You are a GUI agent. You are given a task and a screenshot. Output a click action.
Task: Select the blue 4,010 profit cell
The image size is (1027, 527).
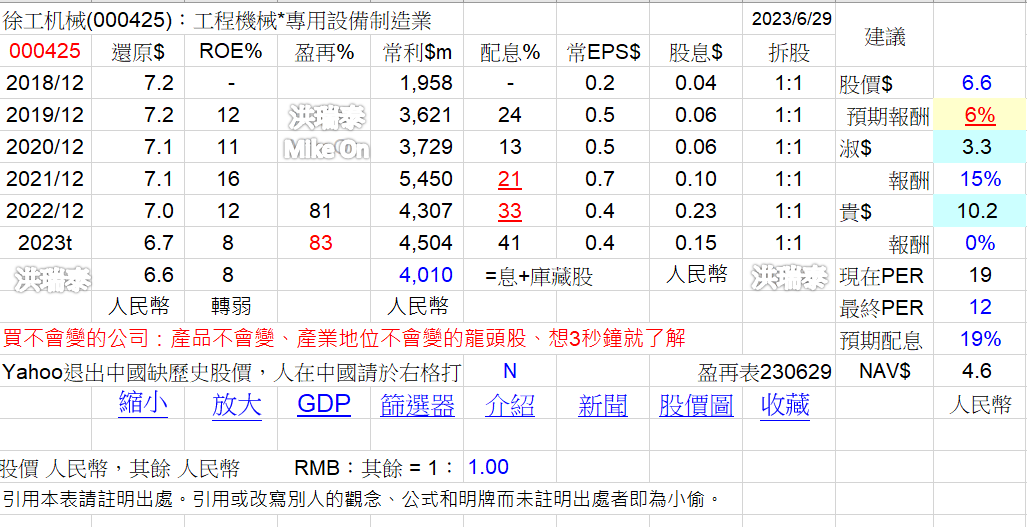pos(425,275)
